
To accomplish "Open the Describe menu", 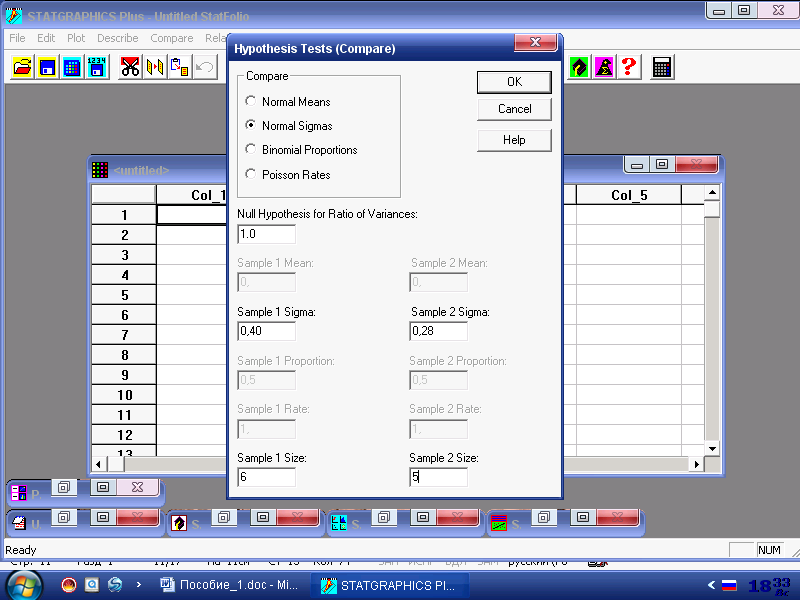I will 118,38.
